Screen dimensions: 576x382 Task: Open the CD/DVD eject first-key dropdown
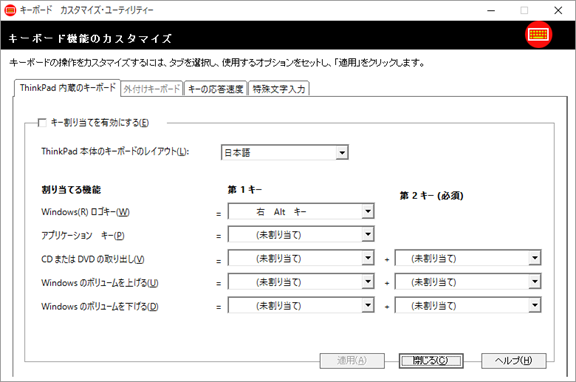click(301, 258)
